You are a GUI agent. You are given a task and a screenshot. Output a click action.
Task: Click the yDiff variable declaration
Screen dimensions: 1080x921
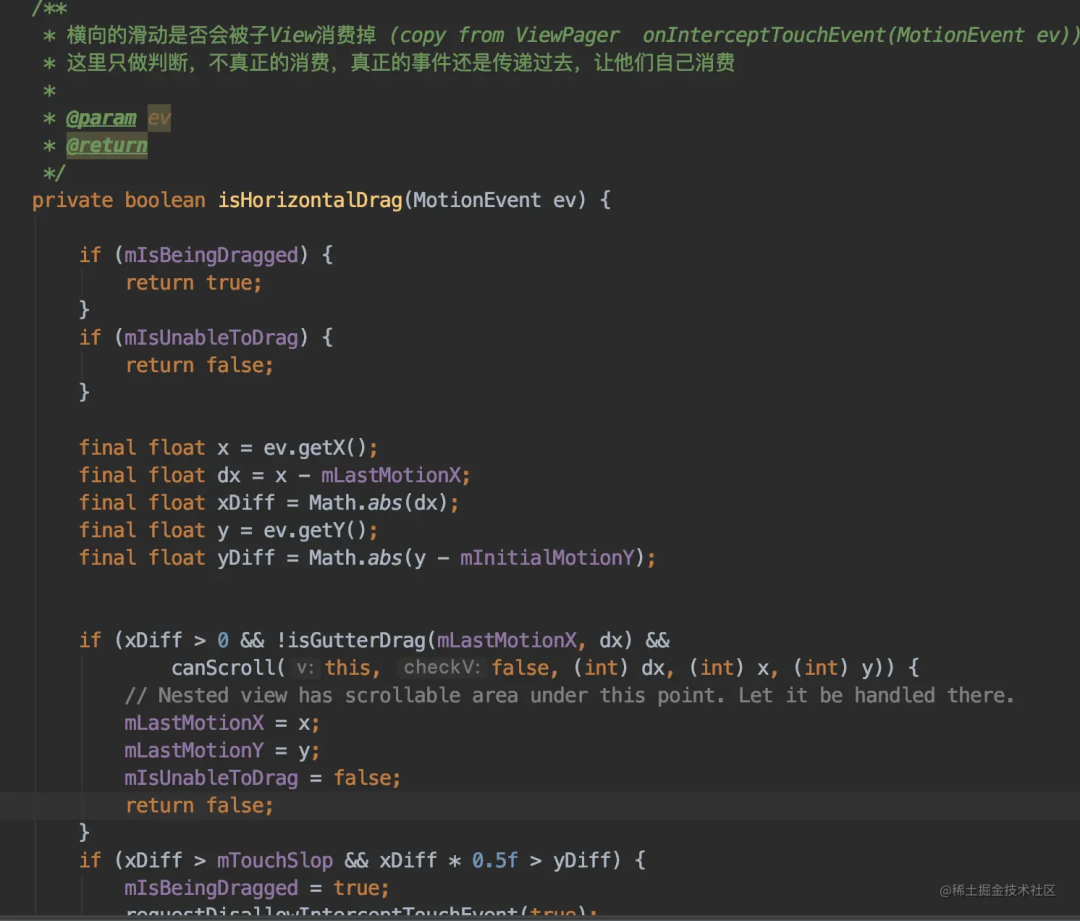(x=246, y=558)
